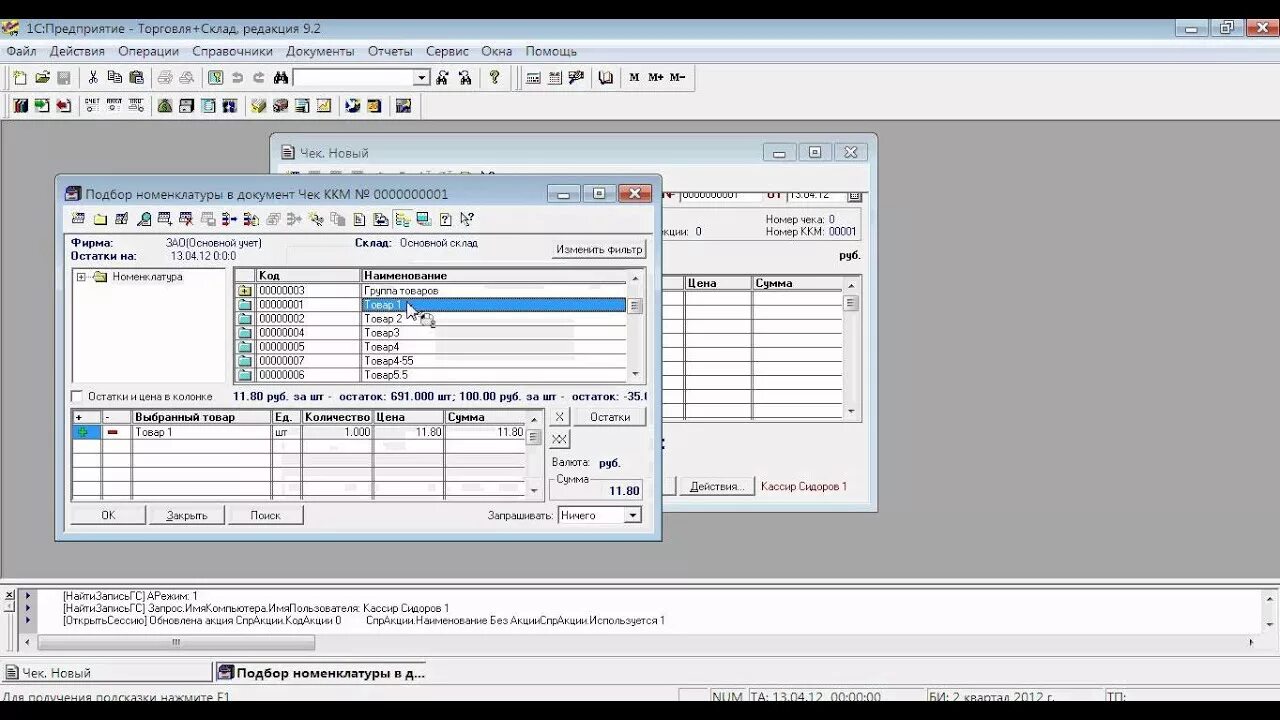Click the Open file icon in main toolbar
The height and width of the screenshot is (720, 1280).
[42, 78]
